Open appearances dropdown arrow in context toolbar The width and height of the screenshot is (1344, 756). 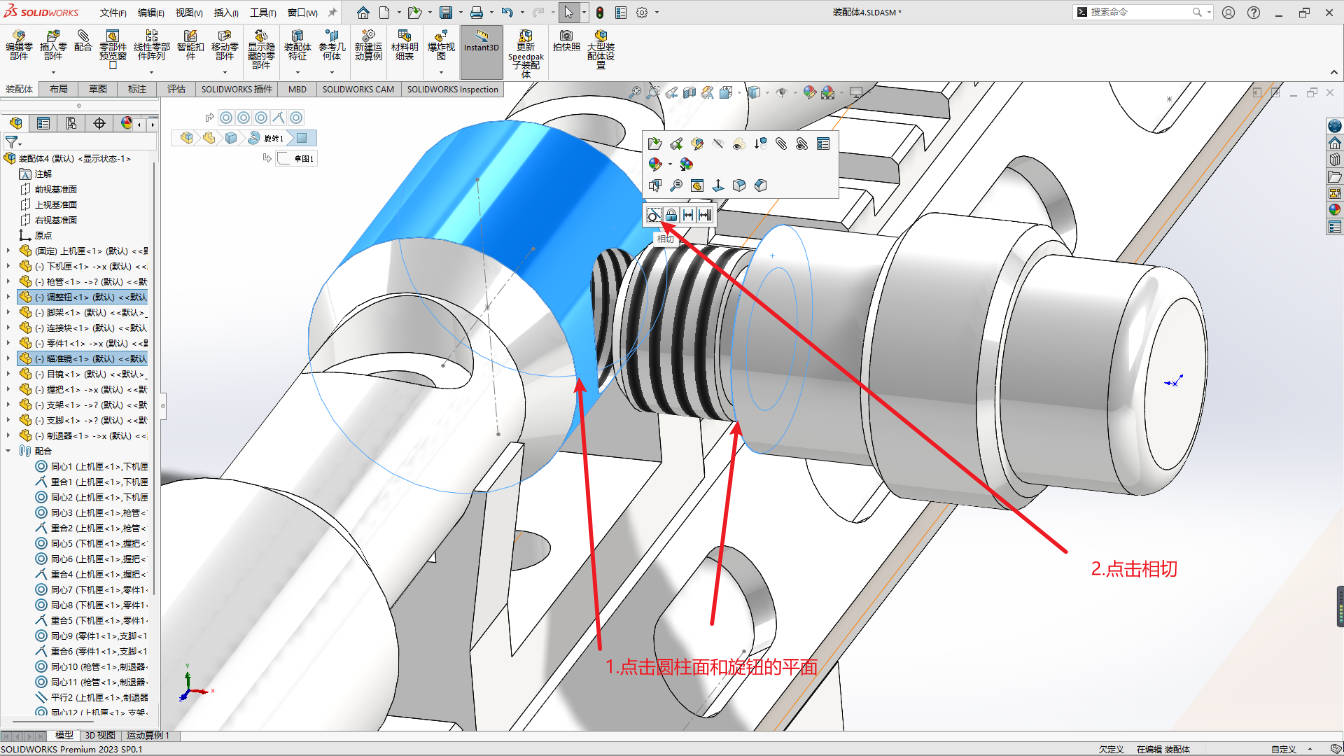tap(670, 164)
